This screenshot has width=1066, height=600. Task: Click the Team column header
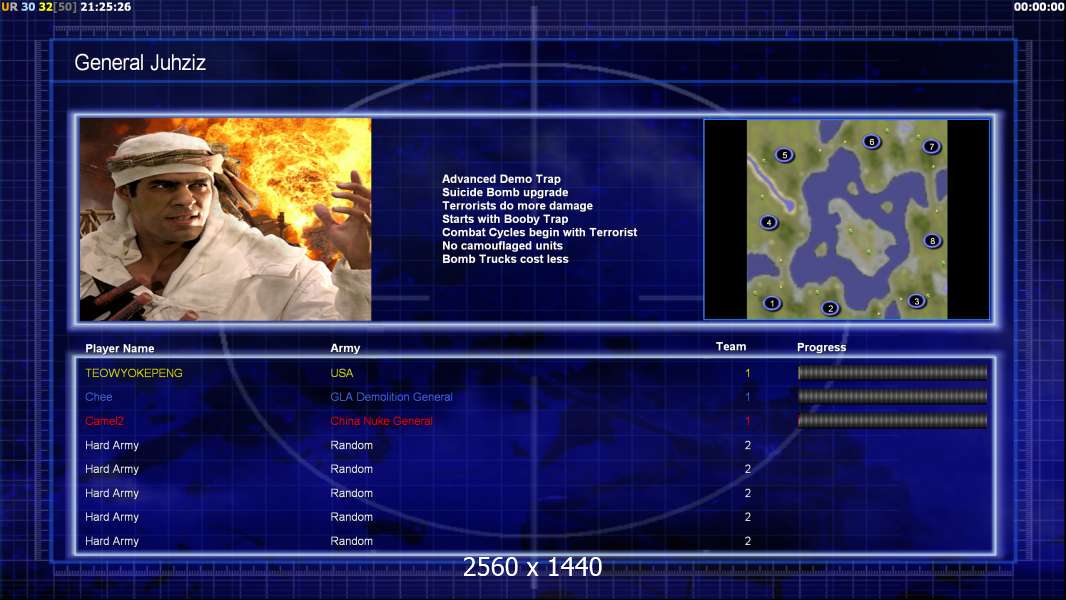click(731, 347)
